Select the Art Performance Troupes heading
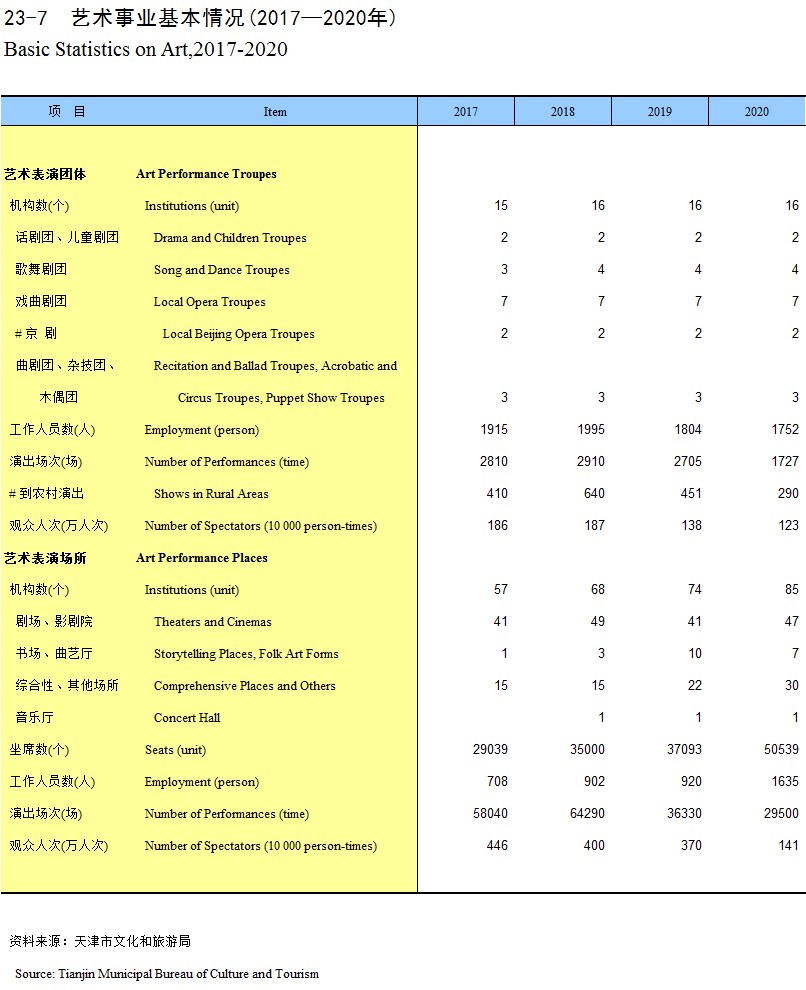 click(x=206, y=174)
